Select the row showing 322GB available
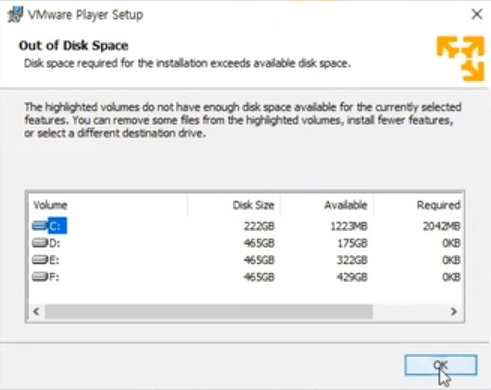 (x=246, y=260)
